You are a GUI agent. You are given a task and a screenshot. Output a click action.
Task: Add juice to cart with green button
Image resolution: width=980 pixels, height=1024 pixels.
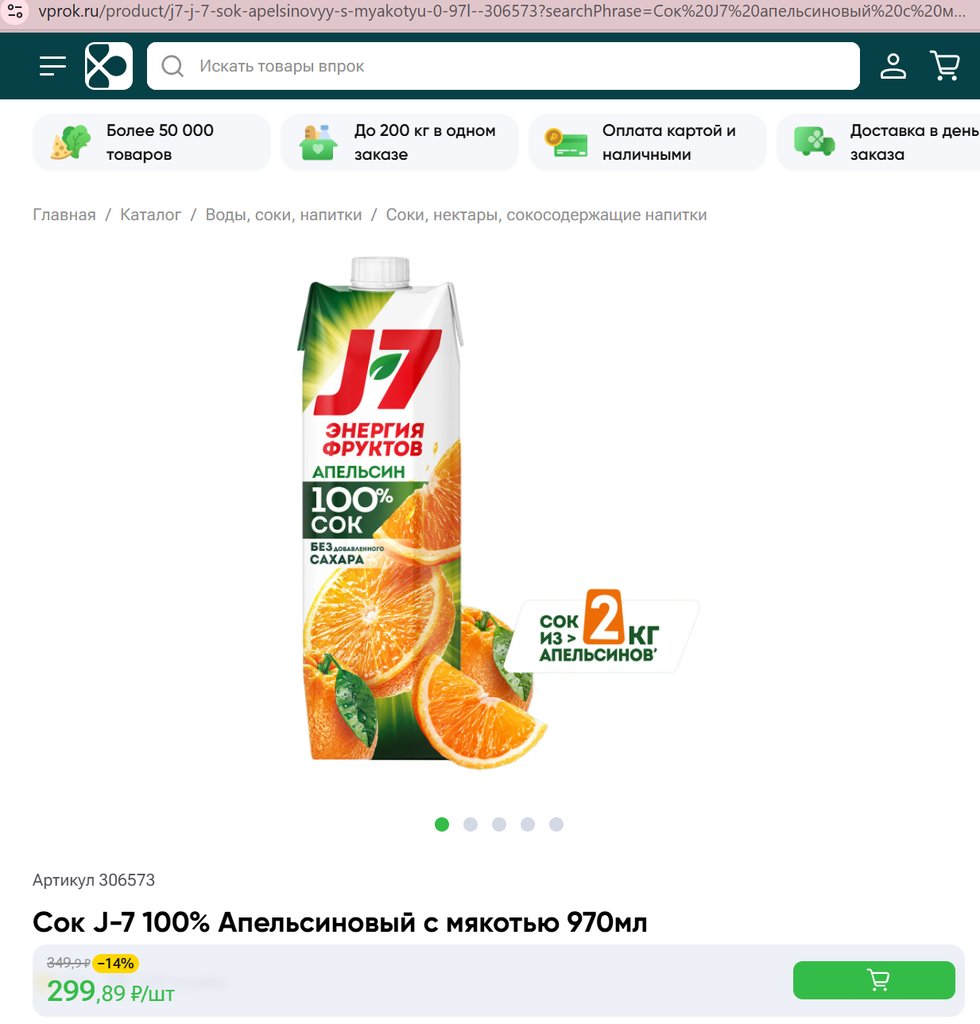click(x=874, y=980)
